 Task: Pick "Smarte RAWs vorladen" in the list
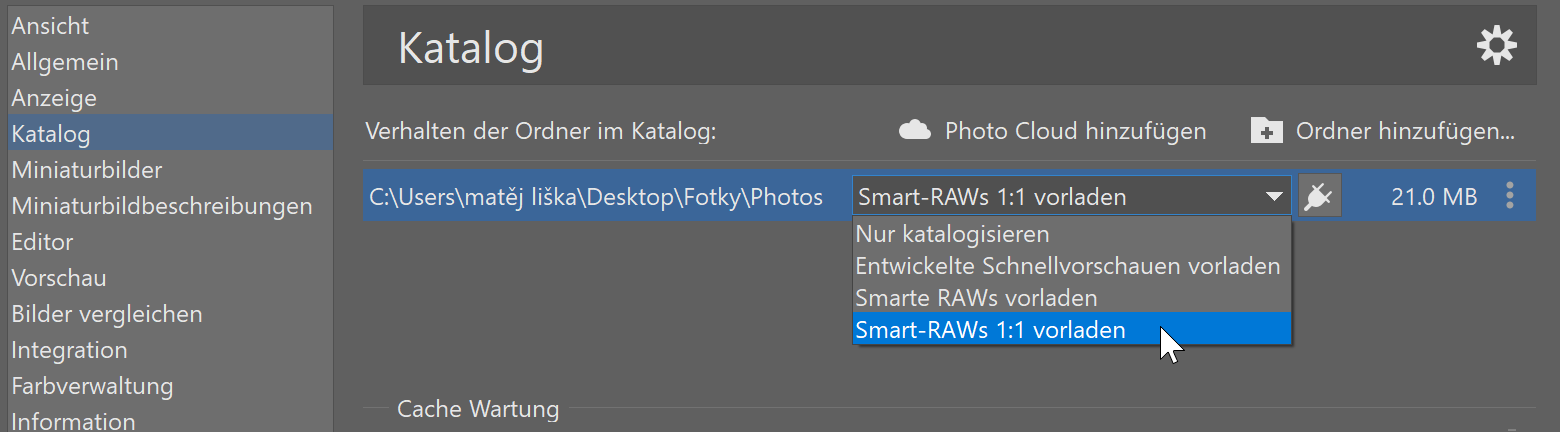pyautogui.click(x=976, y=298)
